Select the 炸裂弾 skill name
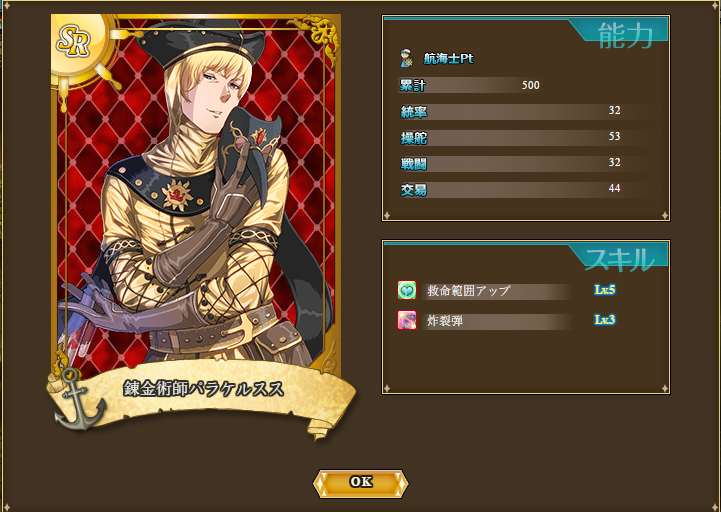This screenshot has width=721, height=512. tap(445, 321)
